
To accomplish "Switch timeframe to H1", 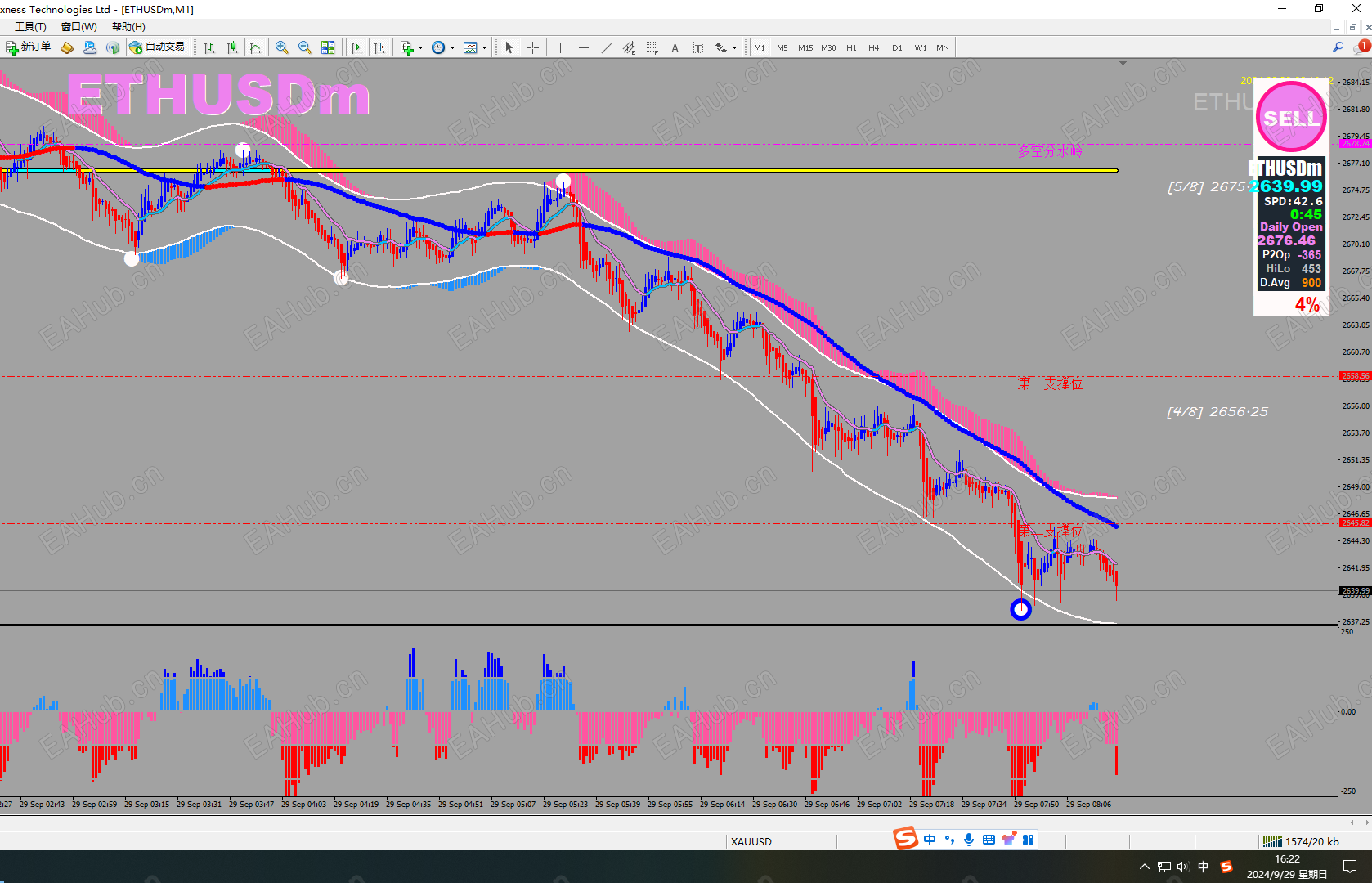I will 851,47.
